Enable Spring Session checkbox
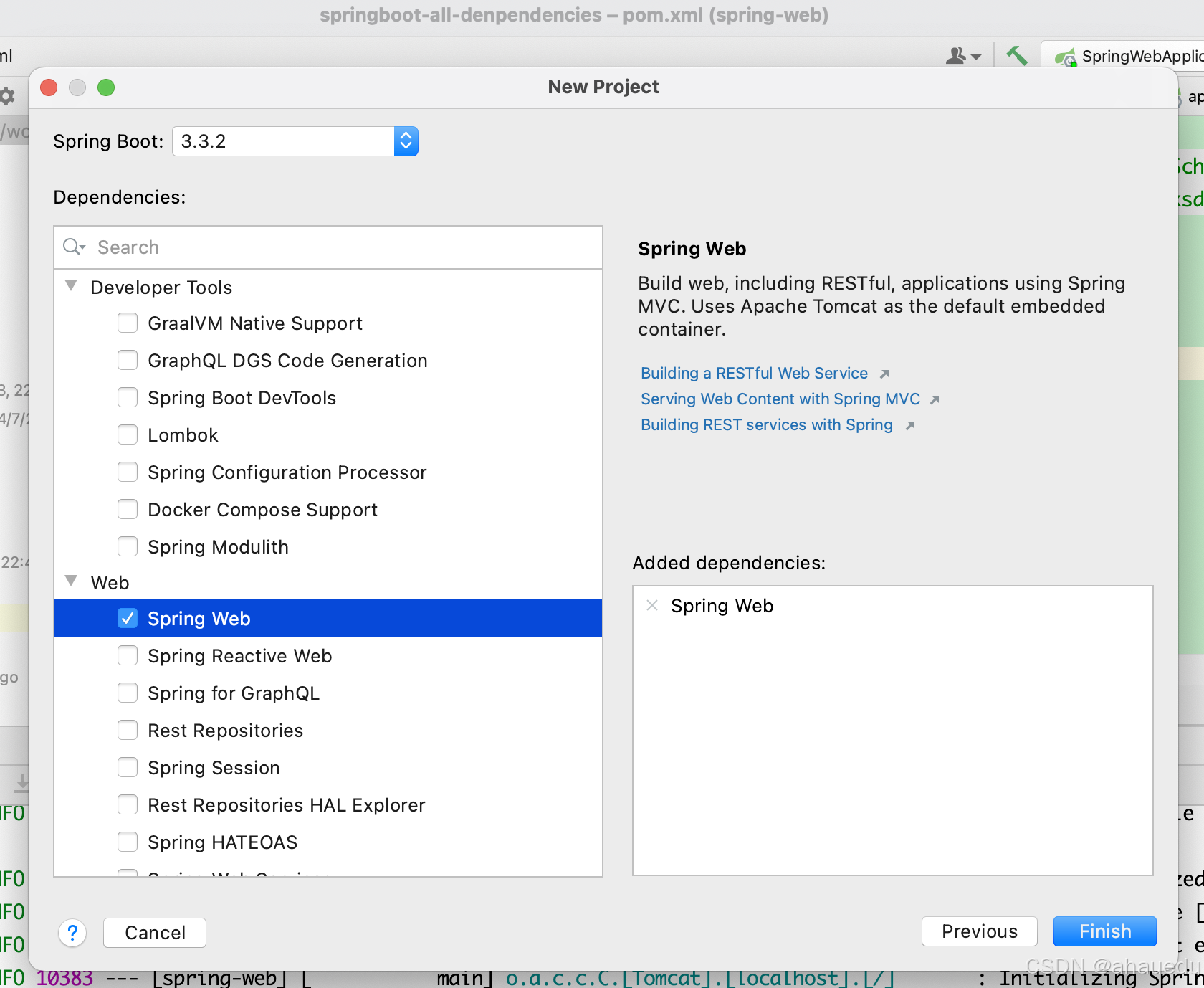The height and width of the screenshot is (988, 1204). click(128, 767)
